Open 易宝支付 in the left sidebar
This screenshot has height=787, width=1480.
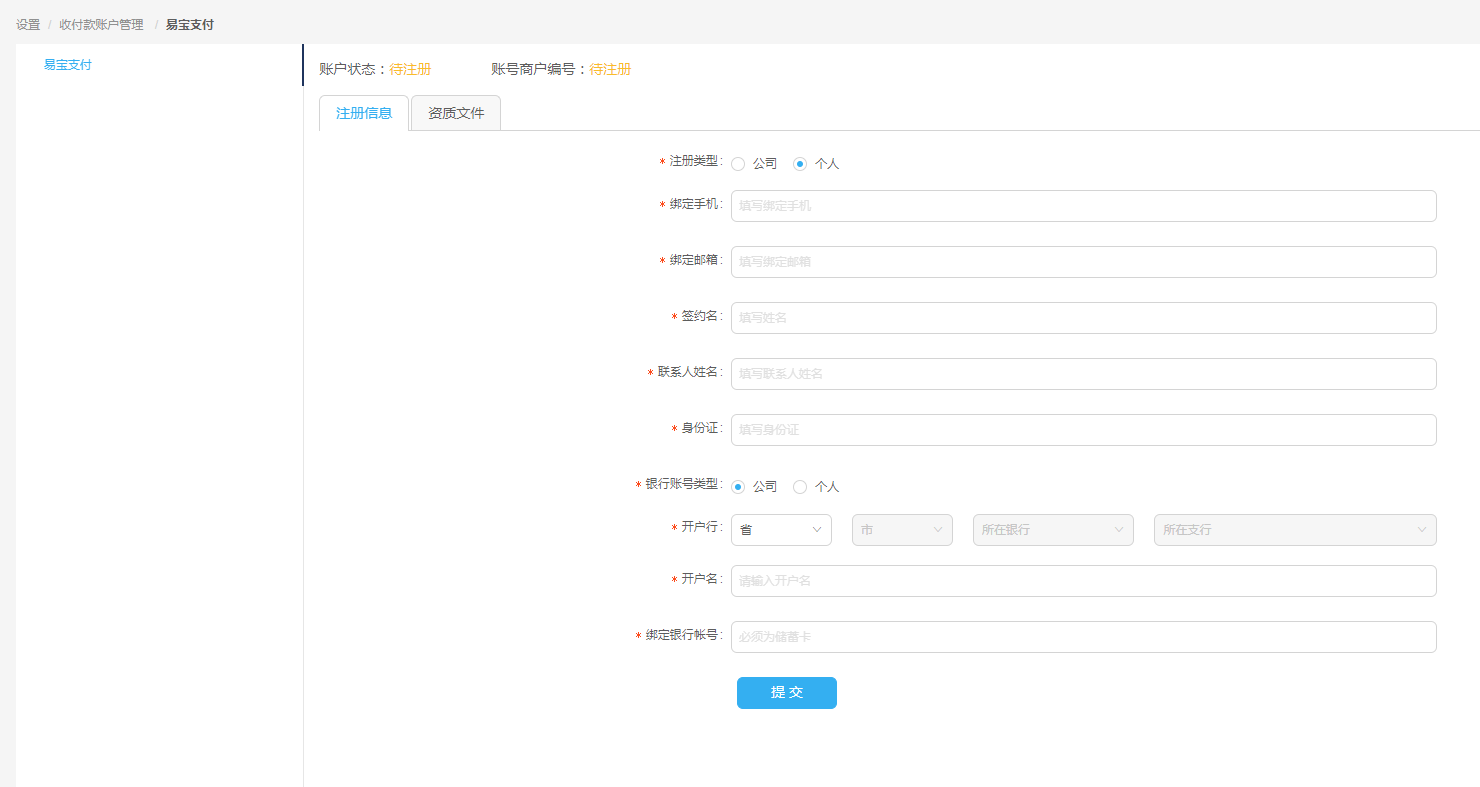(x=68, y=65)
